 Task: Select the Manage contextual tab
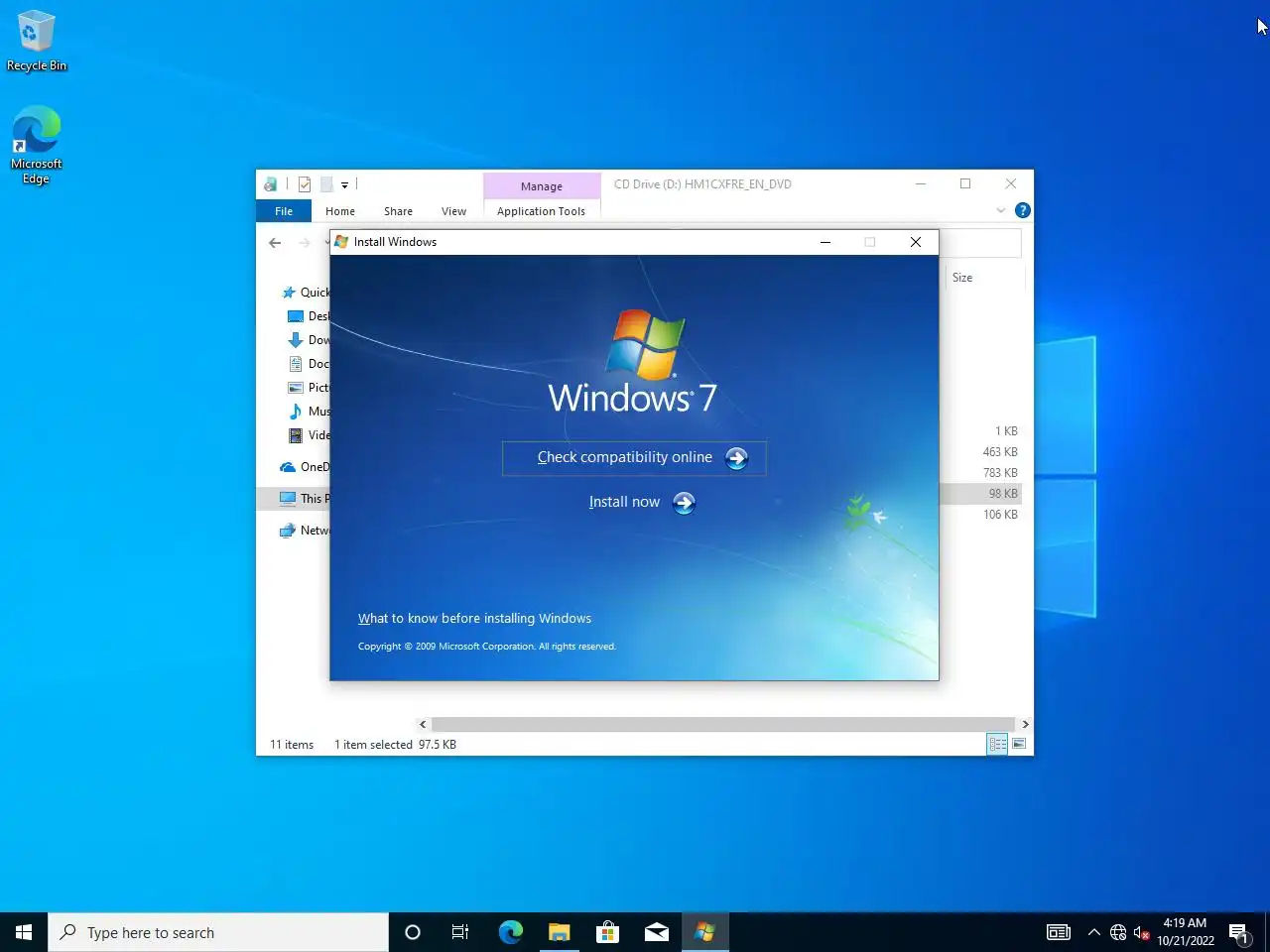coord(542,185)
